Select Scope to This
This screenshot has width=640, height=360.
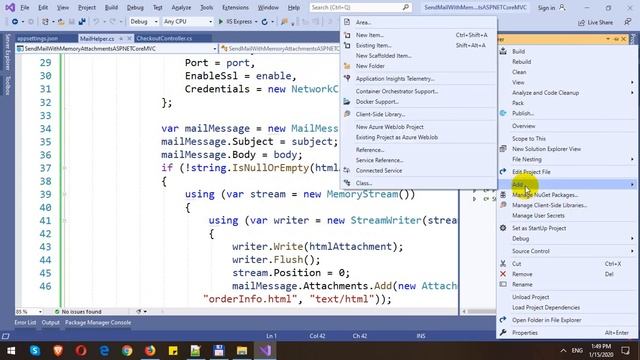point(529,138)
